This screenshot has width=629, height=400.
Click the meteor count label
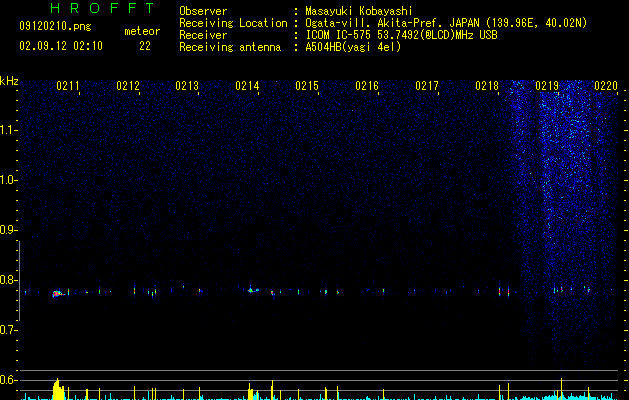[x=142, y=31]
